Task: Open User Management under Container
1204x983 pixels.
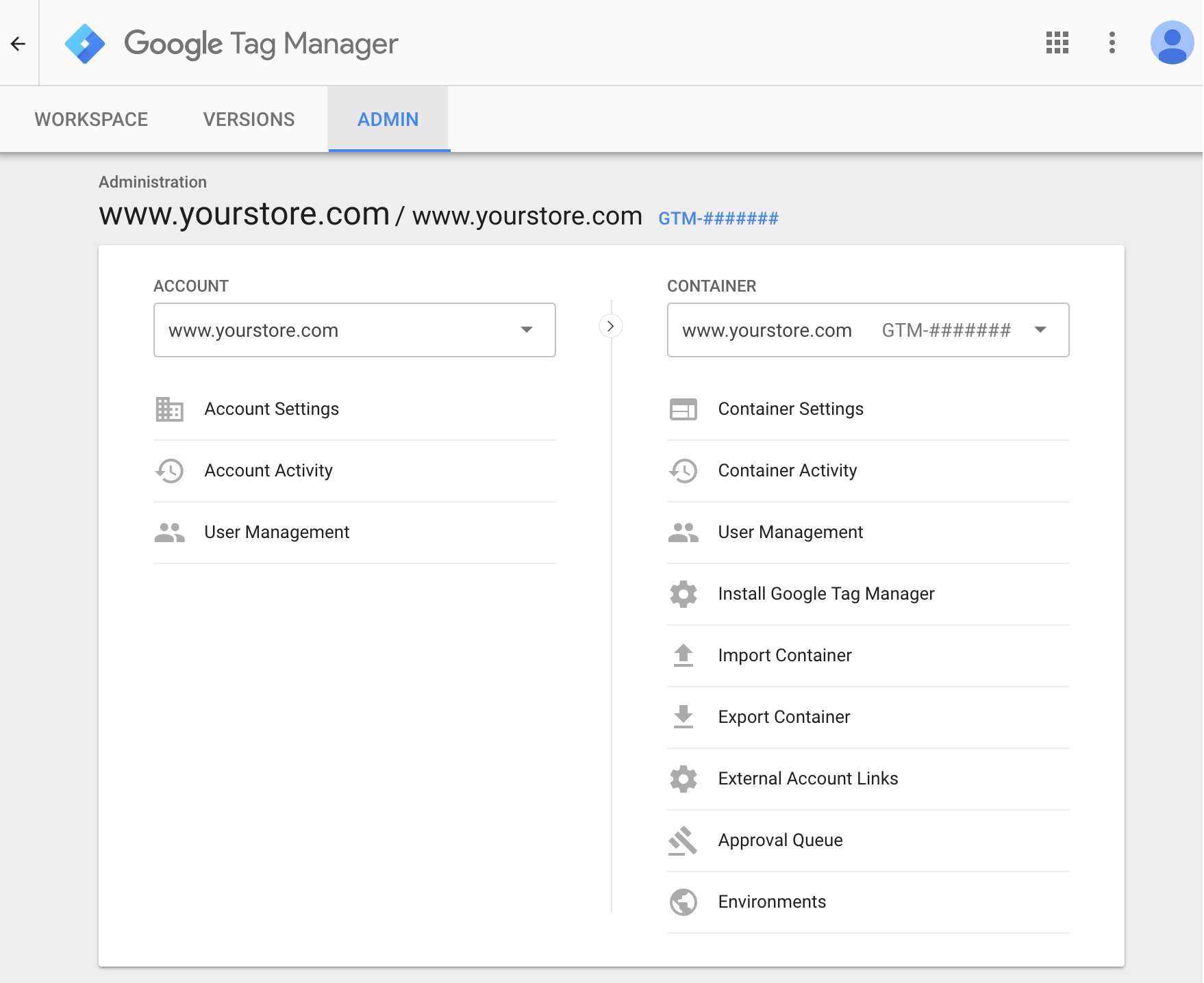Action: [868, 533]
